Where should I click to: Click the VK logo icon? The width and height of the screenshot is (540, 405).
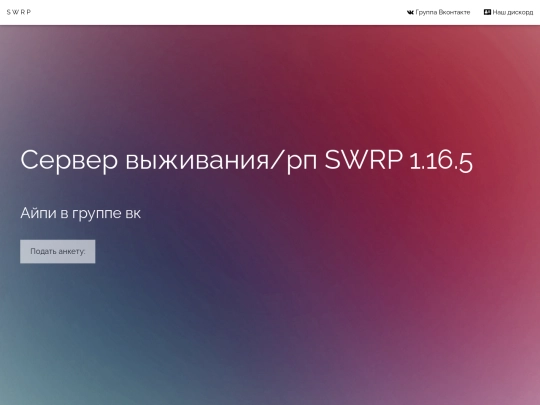point(410,12)
